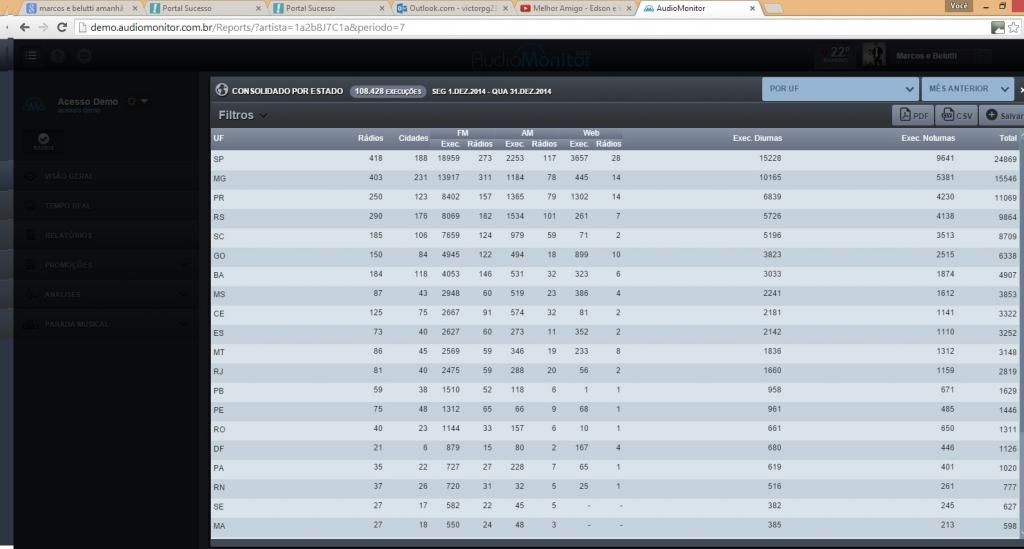Switch to the Outlook.com browser tab

[450, 8]
